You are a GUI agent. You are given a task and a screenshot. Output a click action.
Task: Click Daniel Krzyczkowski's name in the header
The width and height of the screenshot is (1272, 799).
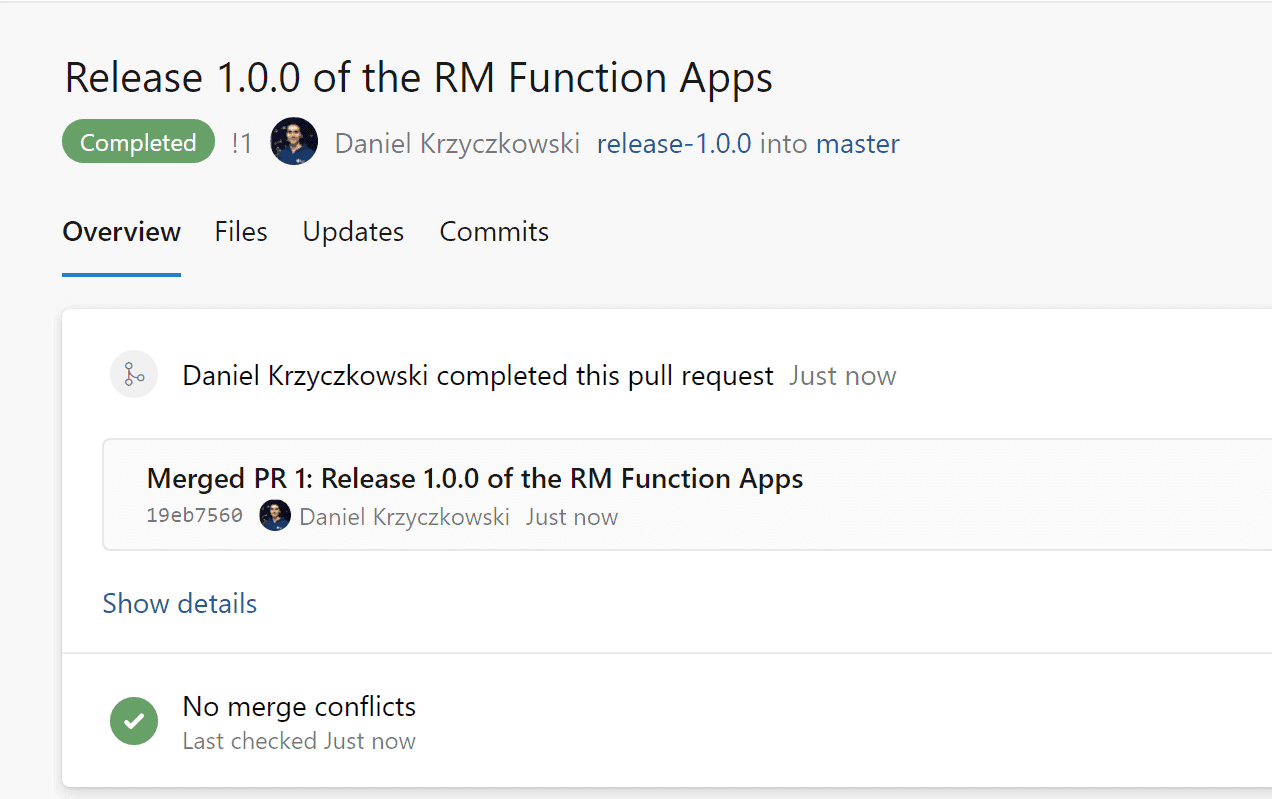click(456, 143)
